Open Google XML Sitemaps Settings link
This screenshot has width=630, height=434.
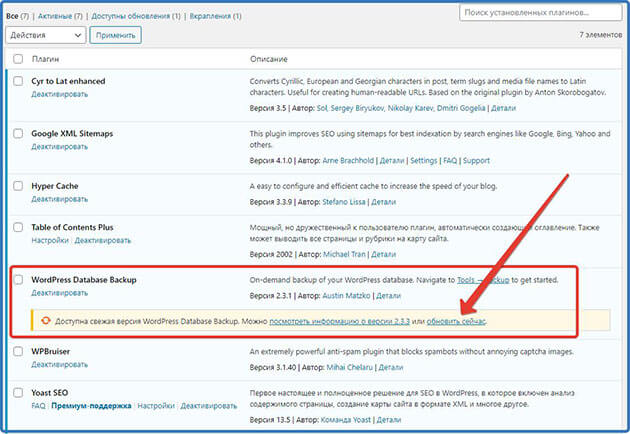423,161
